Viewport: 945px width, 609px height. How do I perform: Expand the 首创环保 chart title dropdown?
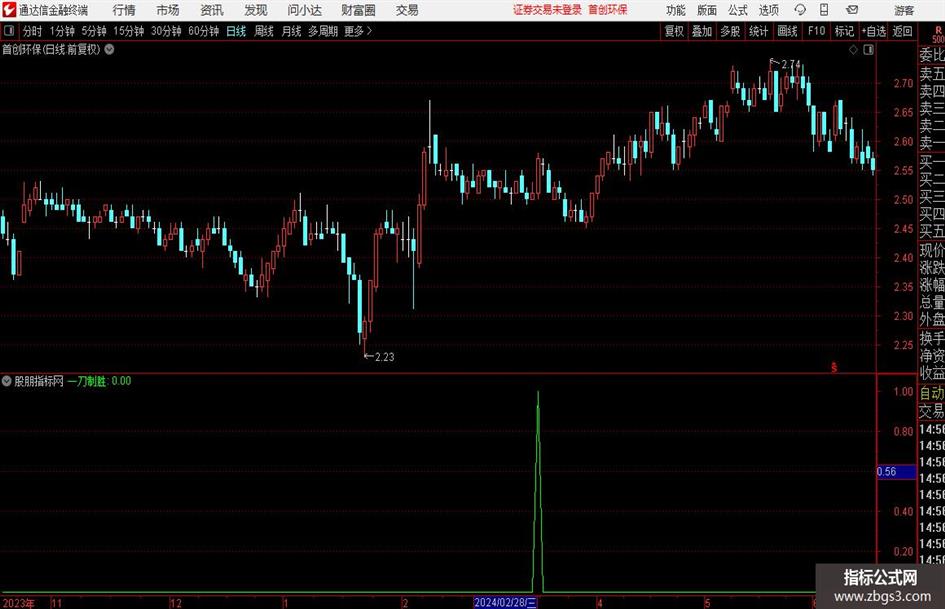pos(110,49)
